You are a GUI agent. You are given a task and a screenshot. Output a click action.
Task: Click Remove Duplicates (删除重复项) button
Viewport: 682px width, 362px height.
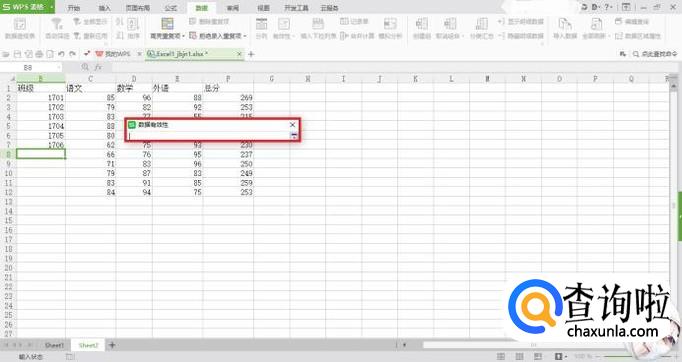click(x=209, y=21)
